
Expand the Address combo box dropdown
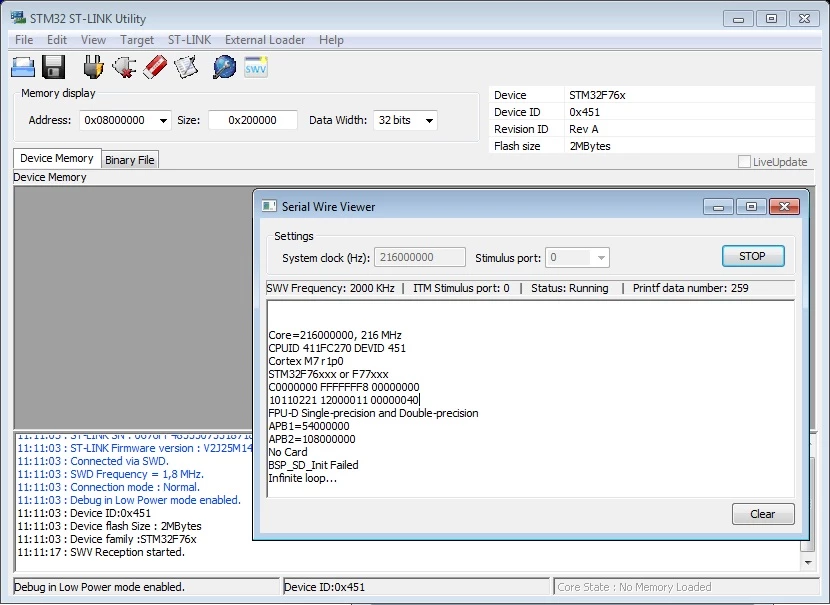point(164,121)
